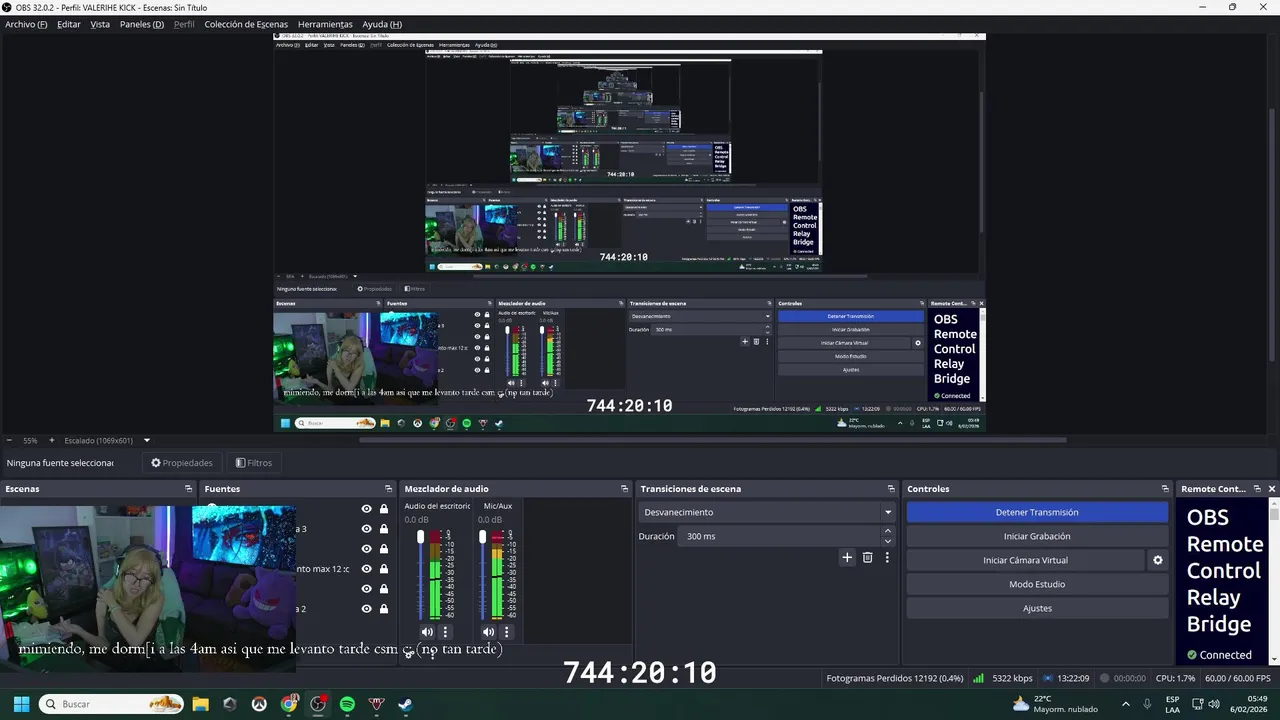
Task: Float the Remote Control dock panel
Action: point(1257,489)
